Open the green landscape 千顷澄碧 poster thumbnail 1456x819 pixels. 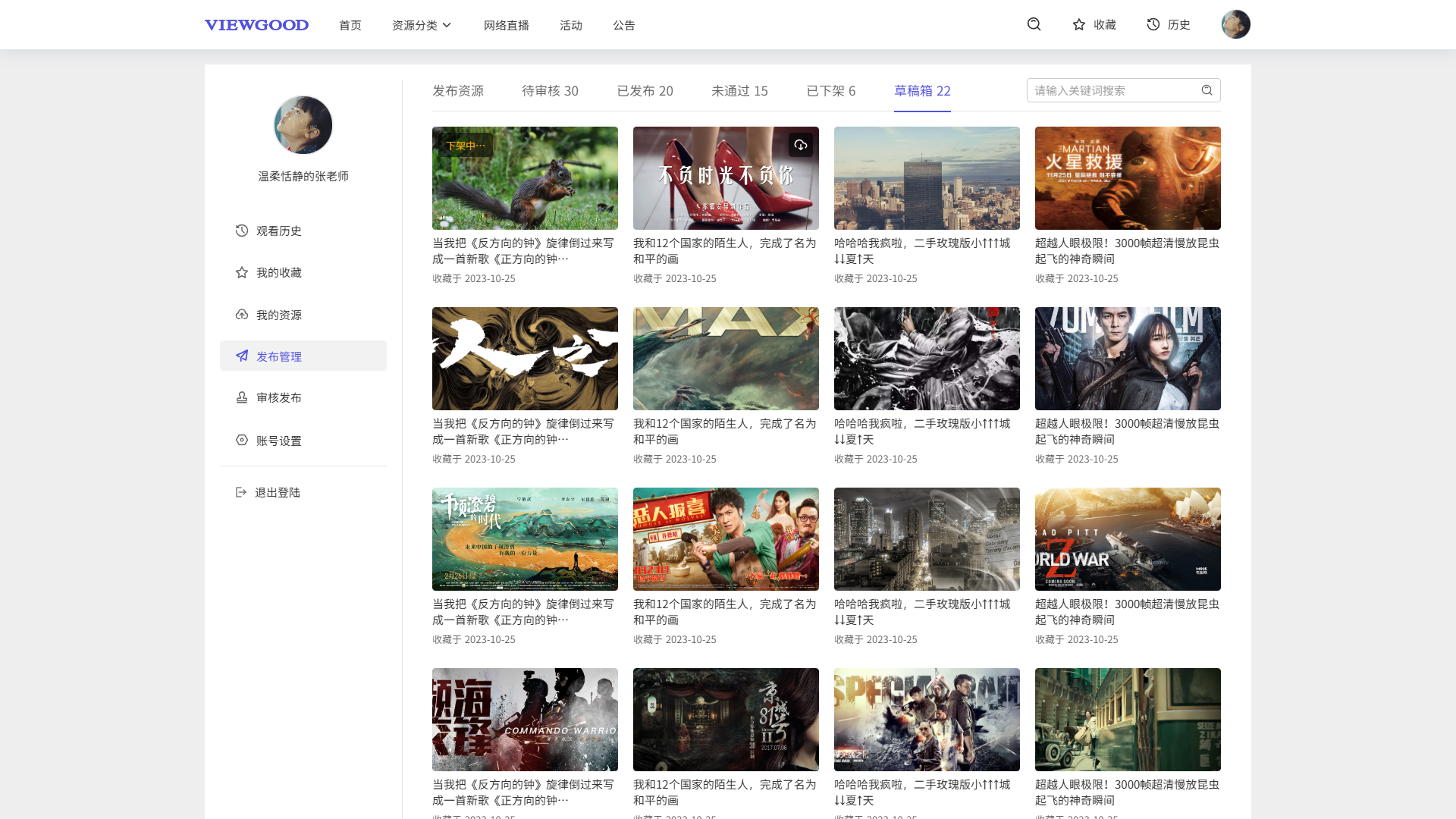pyautogui.click(x=525, y=539)
